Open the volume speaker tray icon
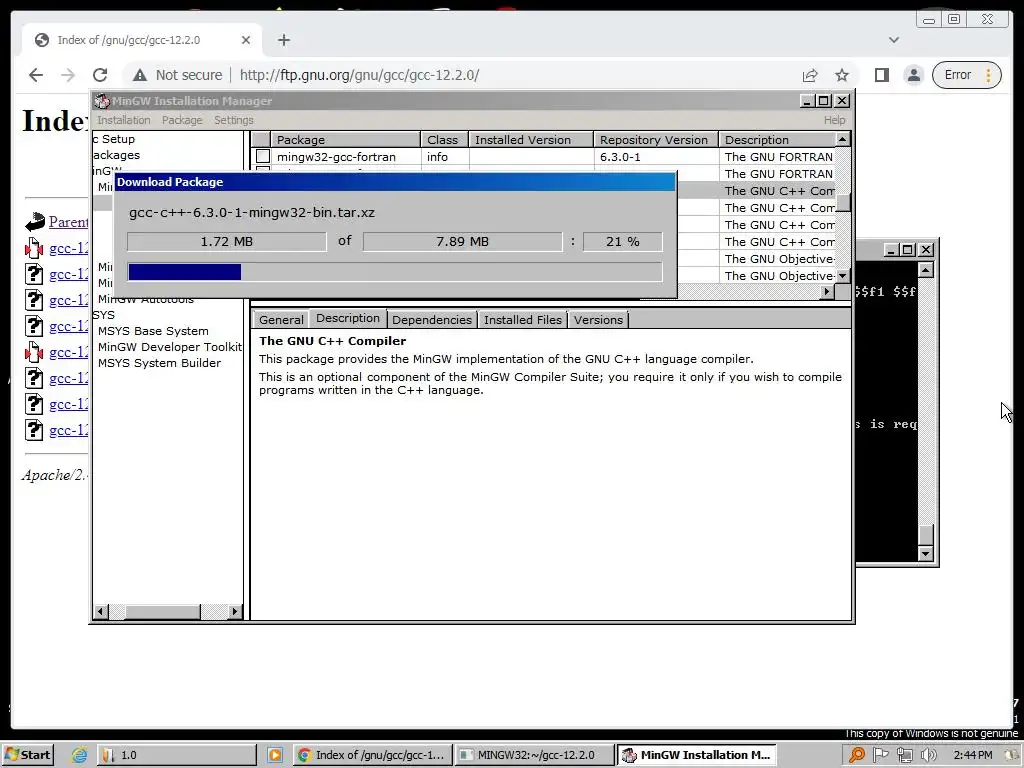 [x=928, y=755]
